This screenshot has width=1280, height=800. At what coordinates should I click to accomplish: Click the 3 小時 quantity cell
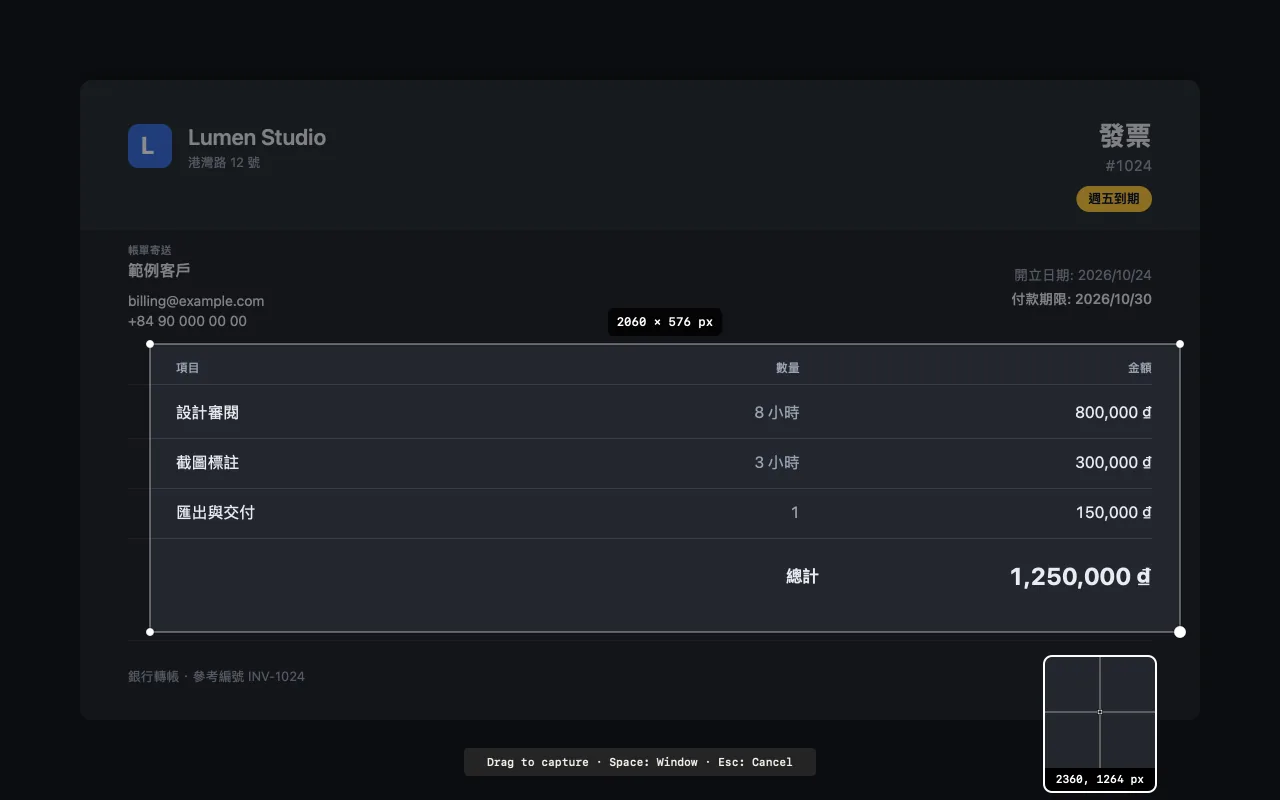tap(777, 463)
